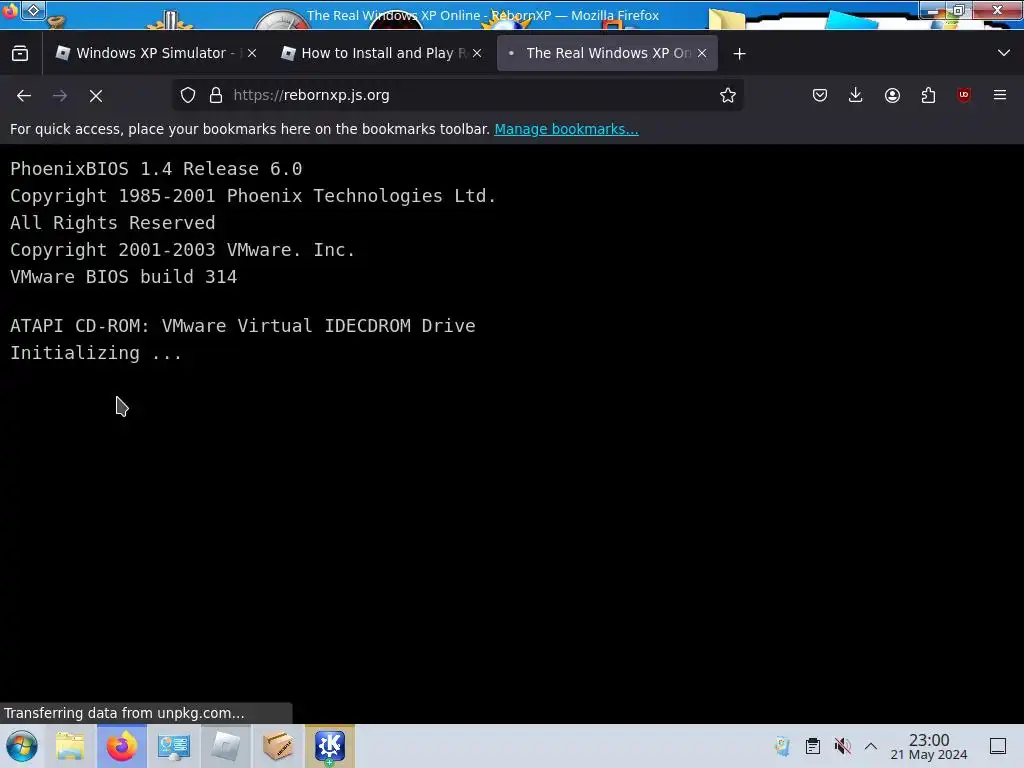Viewport: 1024px width, 768px height.
Task: Switch to How to Install and Play tab
Action: [x=381, y=53]
